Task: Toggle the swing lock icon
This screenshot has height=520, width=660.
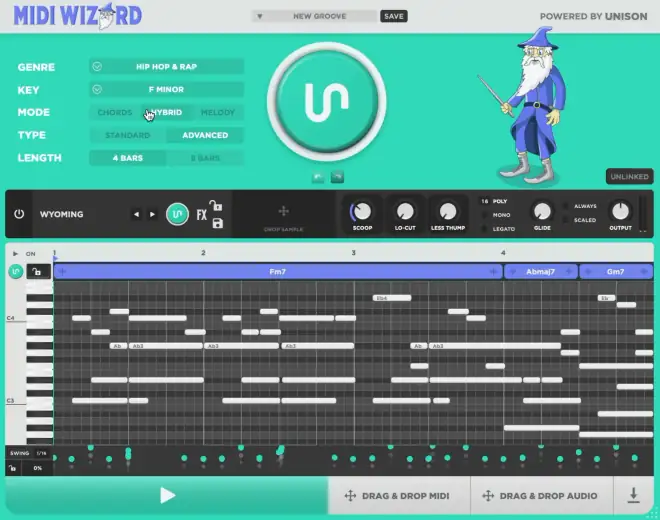Action: coord(13,468)
